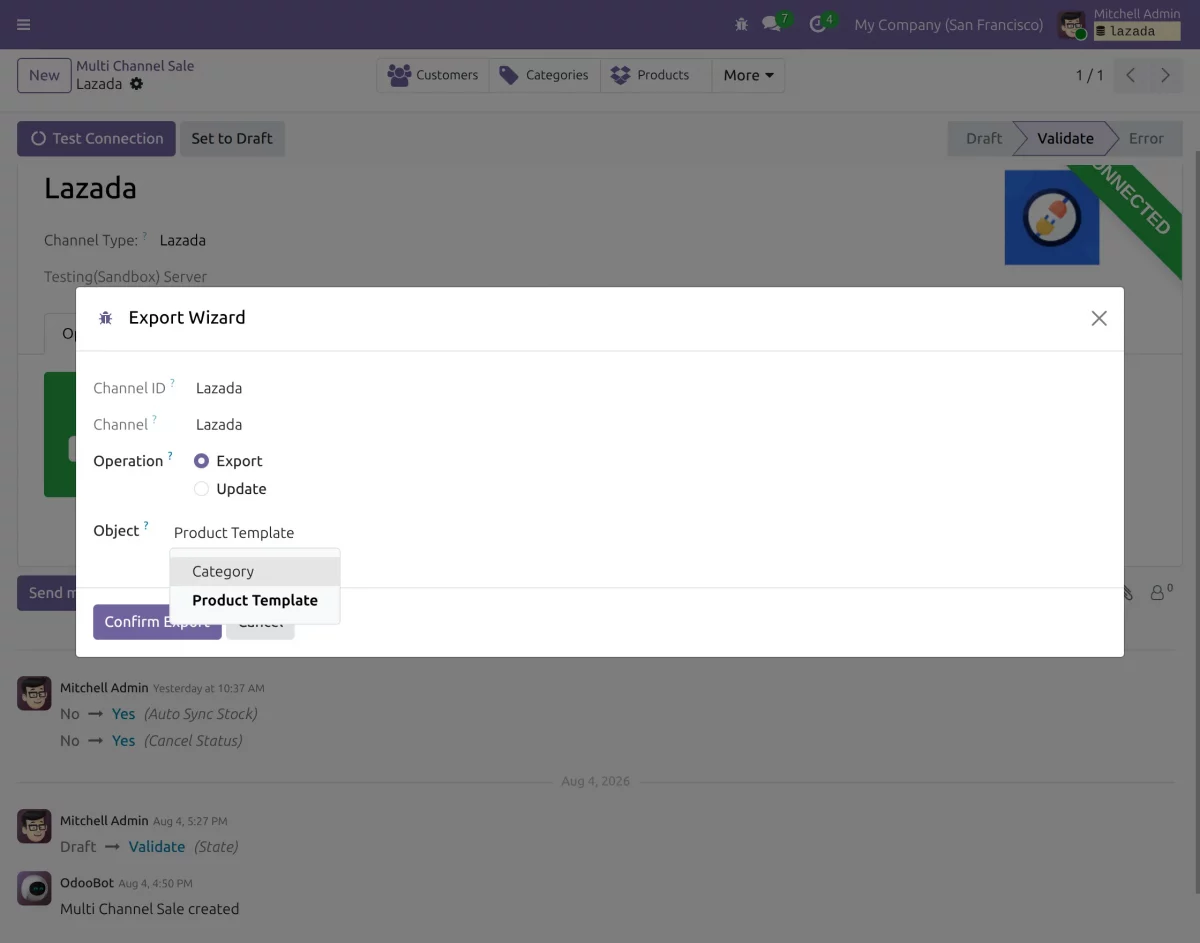Choose Category from Object dropdown
1200x943 pixels.
(255, 571)
